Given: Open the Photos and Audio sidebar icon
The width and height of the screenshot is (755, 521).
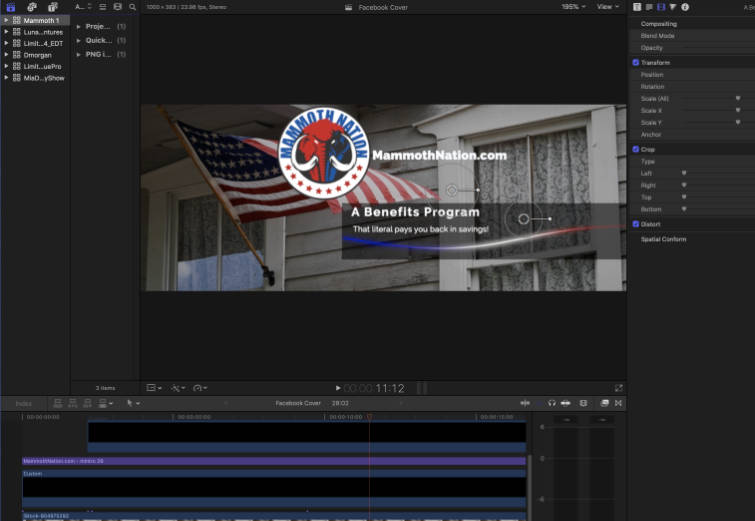Looking at the screenshot, I should click(32, 7).
